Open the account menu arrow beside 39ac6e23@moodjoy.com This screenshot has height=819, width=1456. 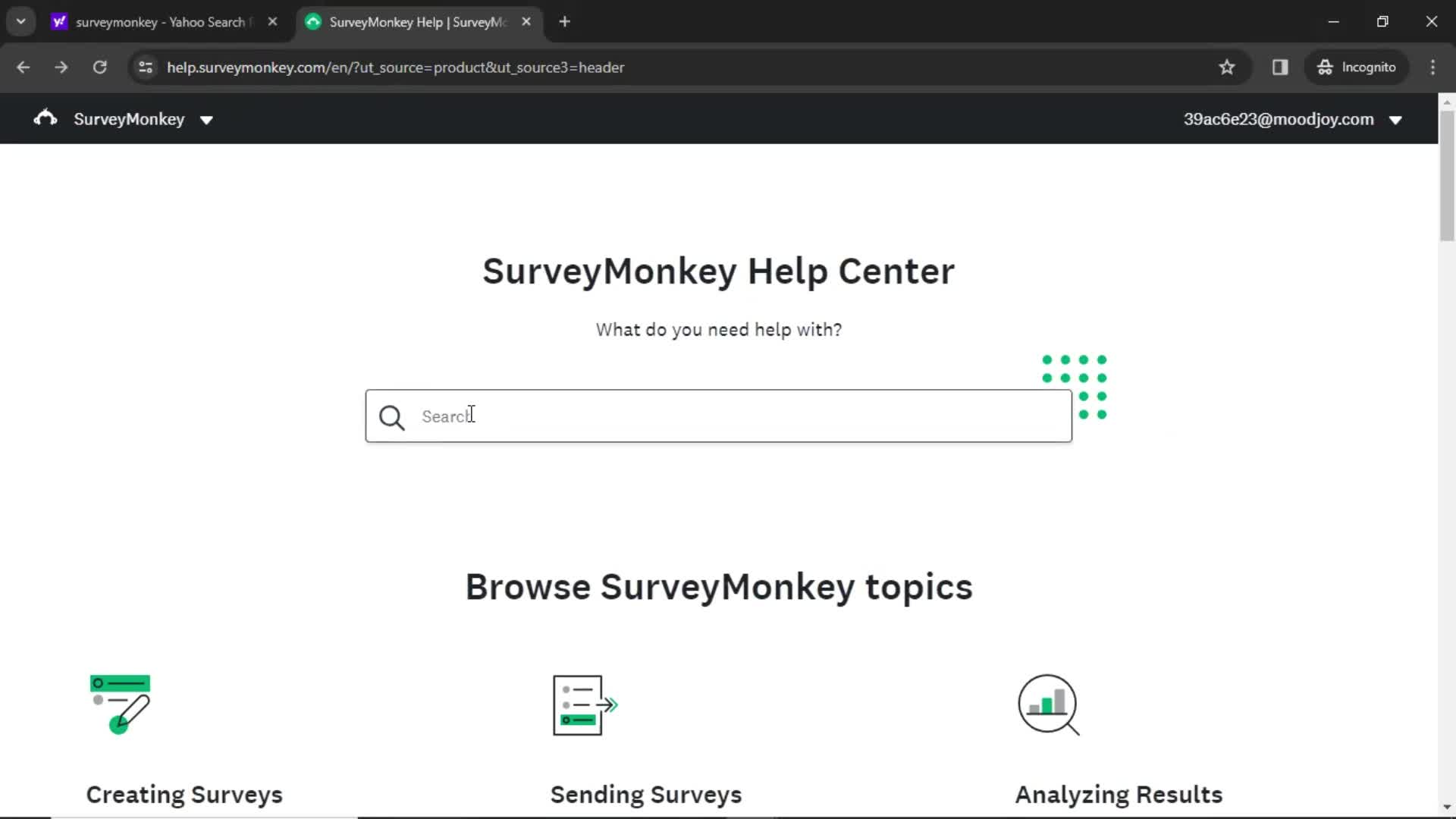click(x=1395, y=120)
